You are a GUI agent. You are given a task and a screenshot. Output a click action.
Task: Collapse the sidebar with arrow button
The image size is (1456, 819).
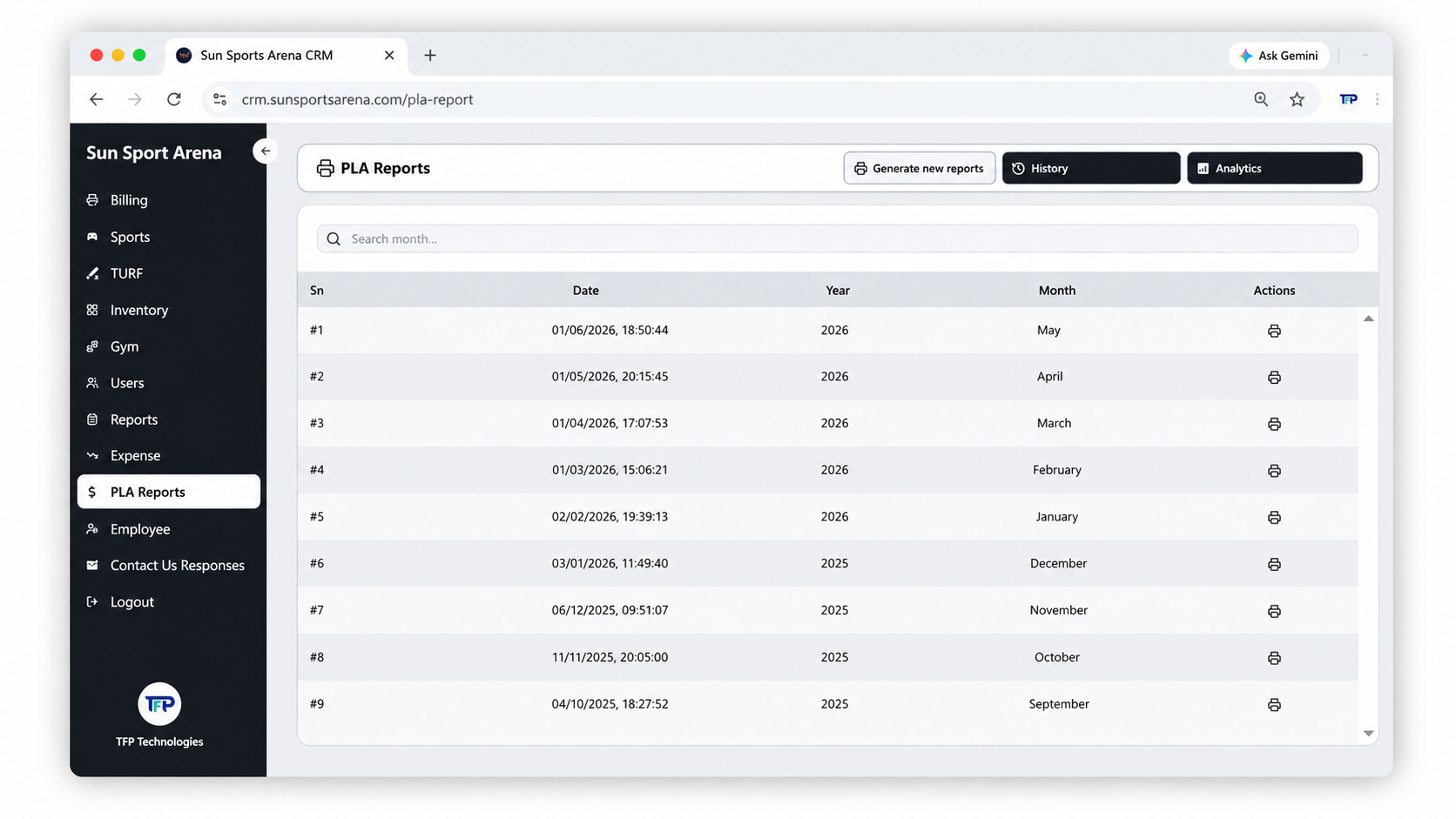tap(266, 151)
